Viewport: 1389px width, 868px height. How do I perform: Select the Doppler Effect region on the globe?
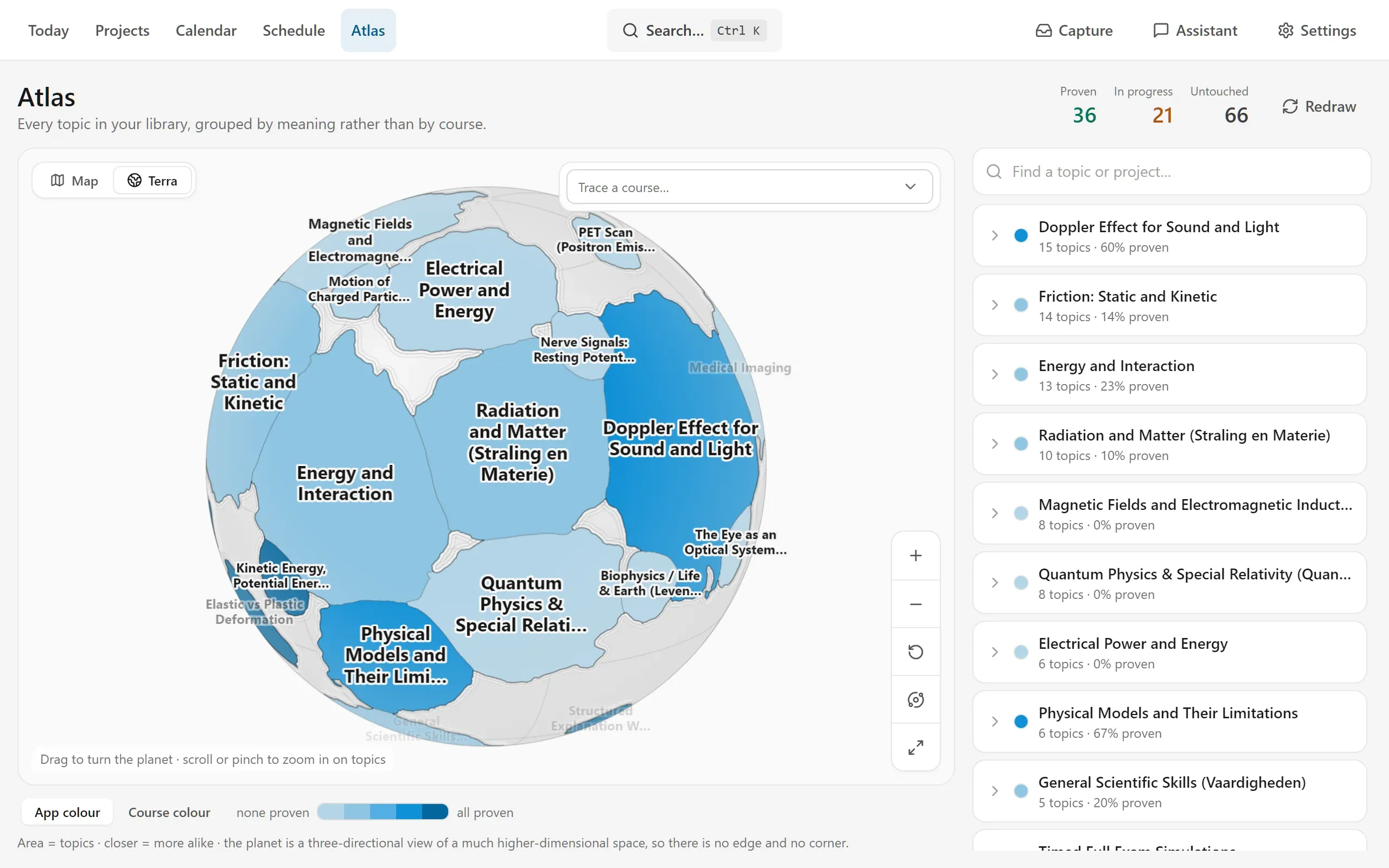[x=680, y=438]
